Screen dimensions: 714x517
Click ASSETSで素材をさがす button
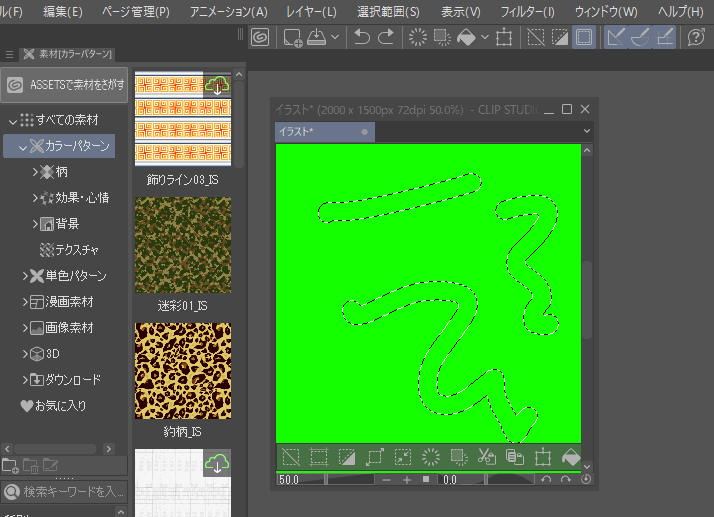(x=65, y=86)
